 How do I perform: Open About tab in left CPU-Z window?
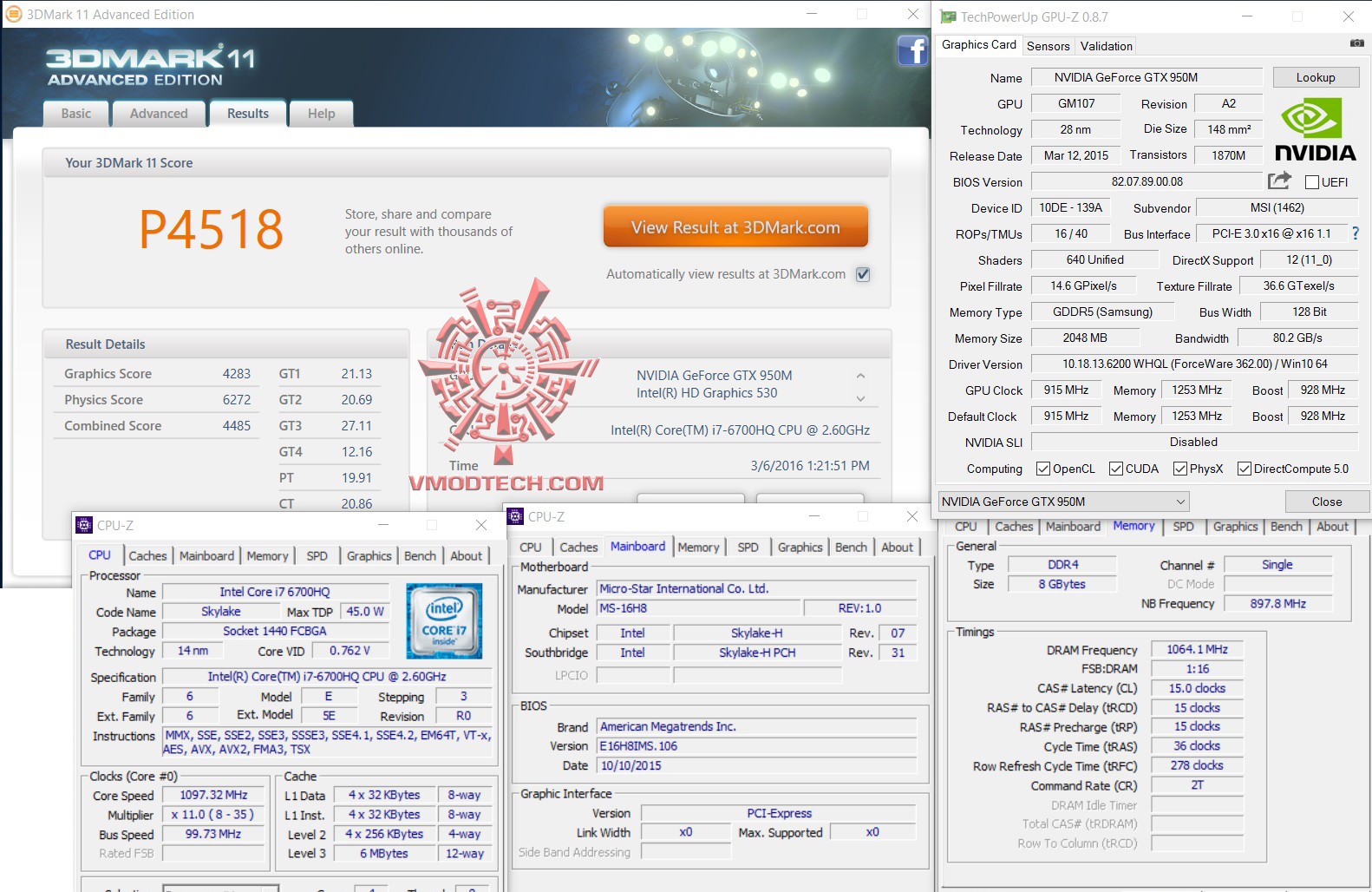pyautogui.click(x=466, y=556)
